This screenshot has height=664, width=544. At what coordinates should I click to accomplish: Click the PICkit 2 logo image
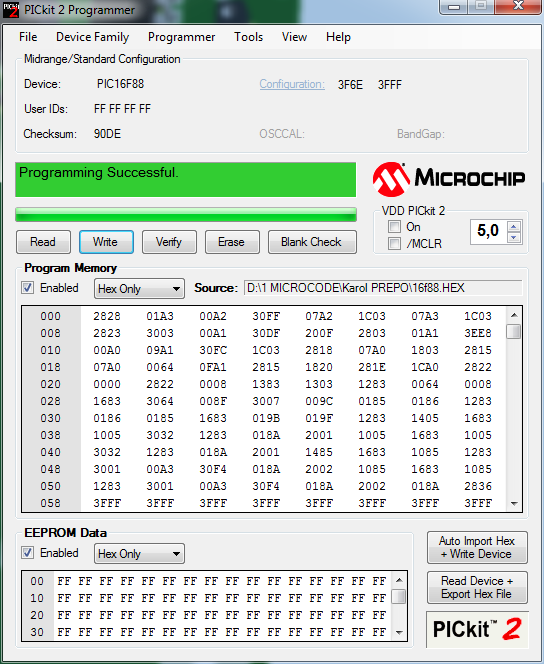[x=478, y=629]
